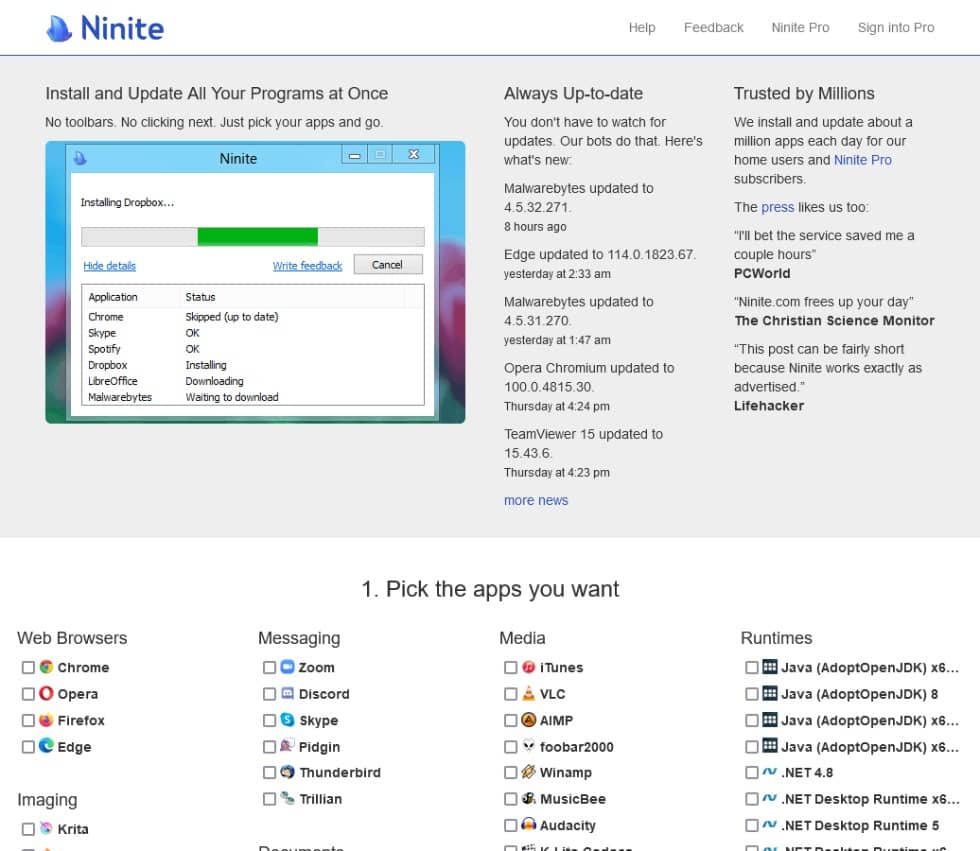Click the Trillian app icon
This screenshot has width=980, height=851.
pyautogui.click(x=287, y=798)
